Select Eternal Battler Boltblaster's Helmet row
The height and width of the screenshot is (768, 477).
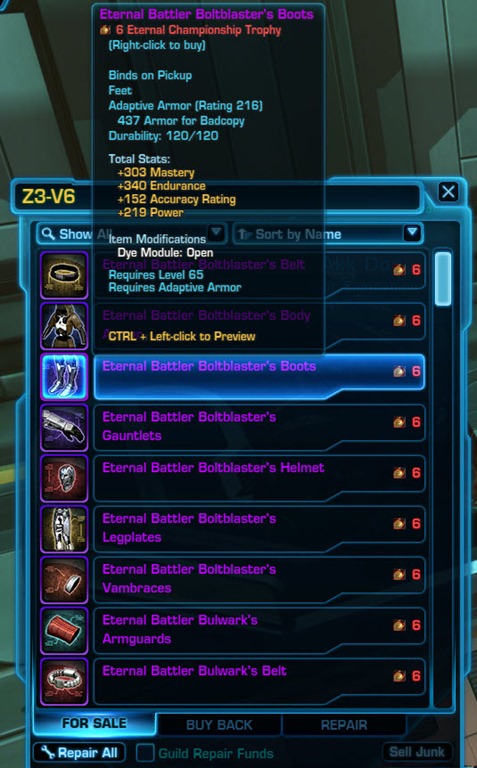click(x=259, y=479)
